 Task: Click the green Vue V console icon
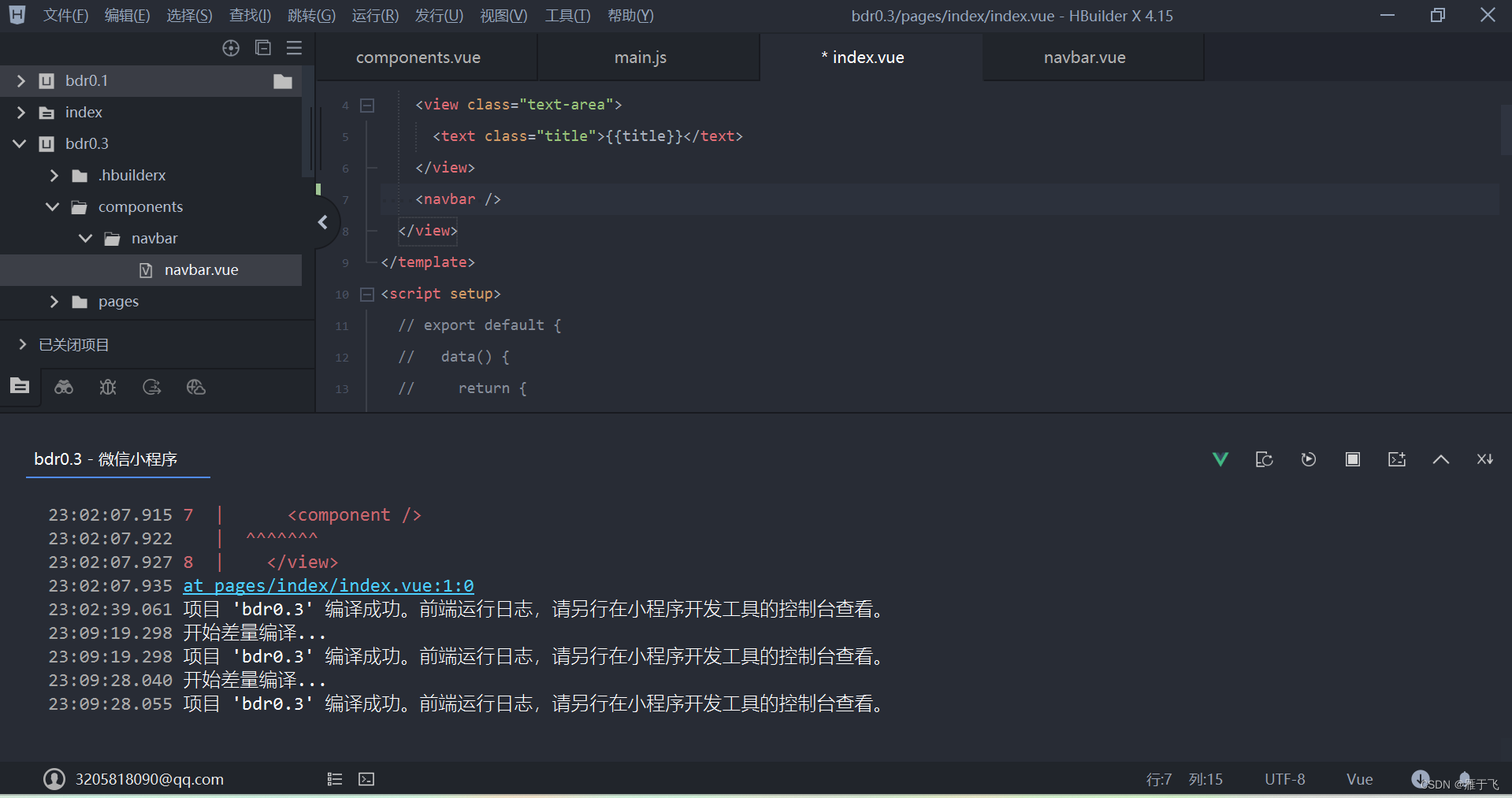[x=1220, y=459]
